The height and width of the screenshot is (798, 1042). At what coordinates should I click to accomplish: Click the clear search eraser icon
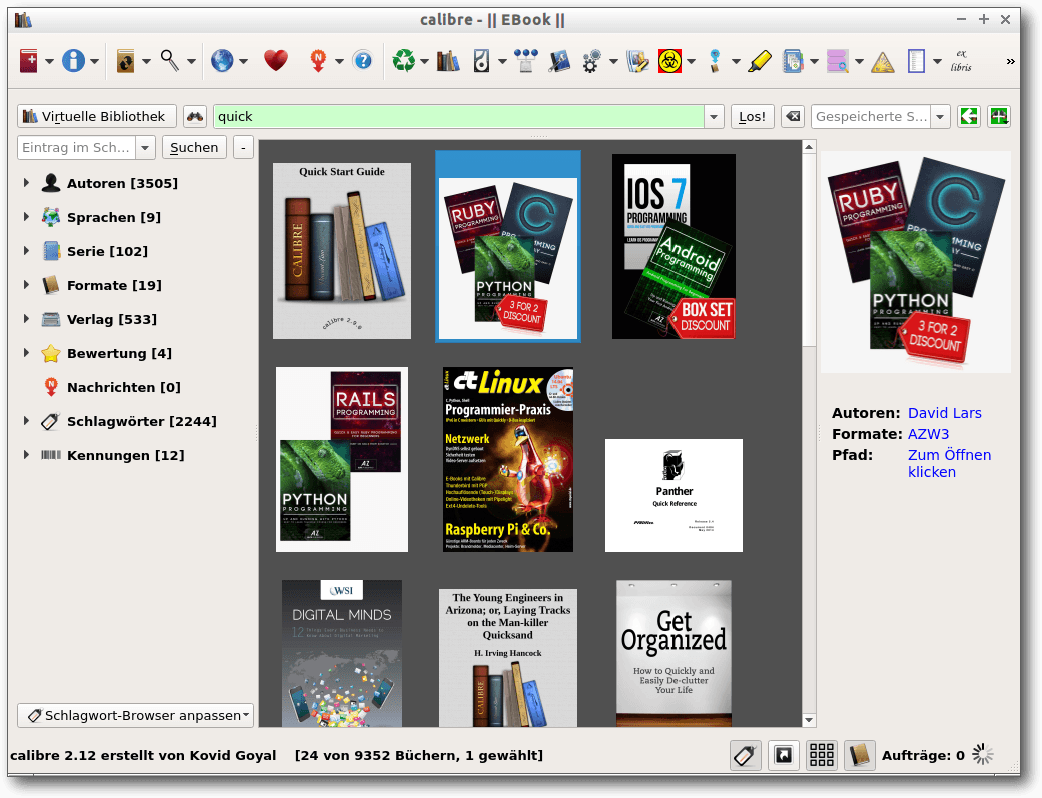click(793, 116)
